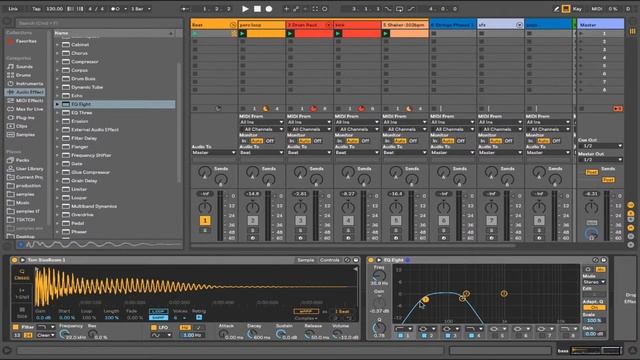Click the Arrangement Record button

[269, 9]
